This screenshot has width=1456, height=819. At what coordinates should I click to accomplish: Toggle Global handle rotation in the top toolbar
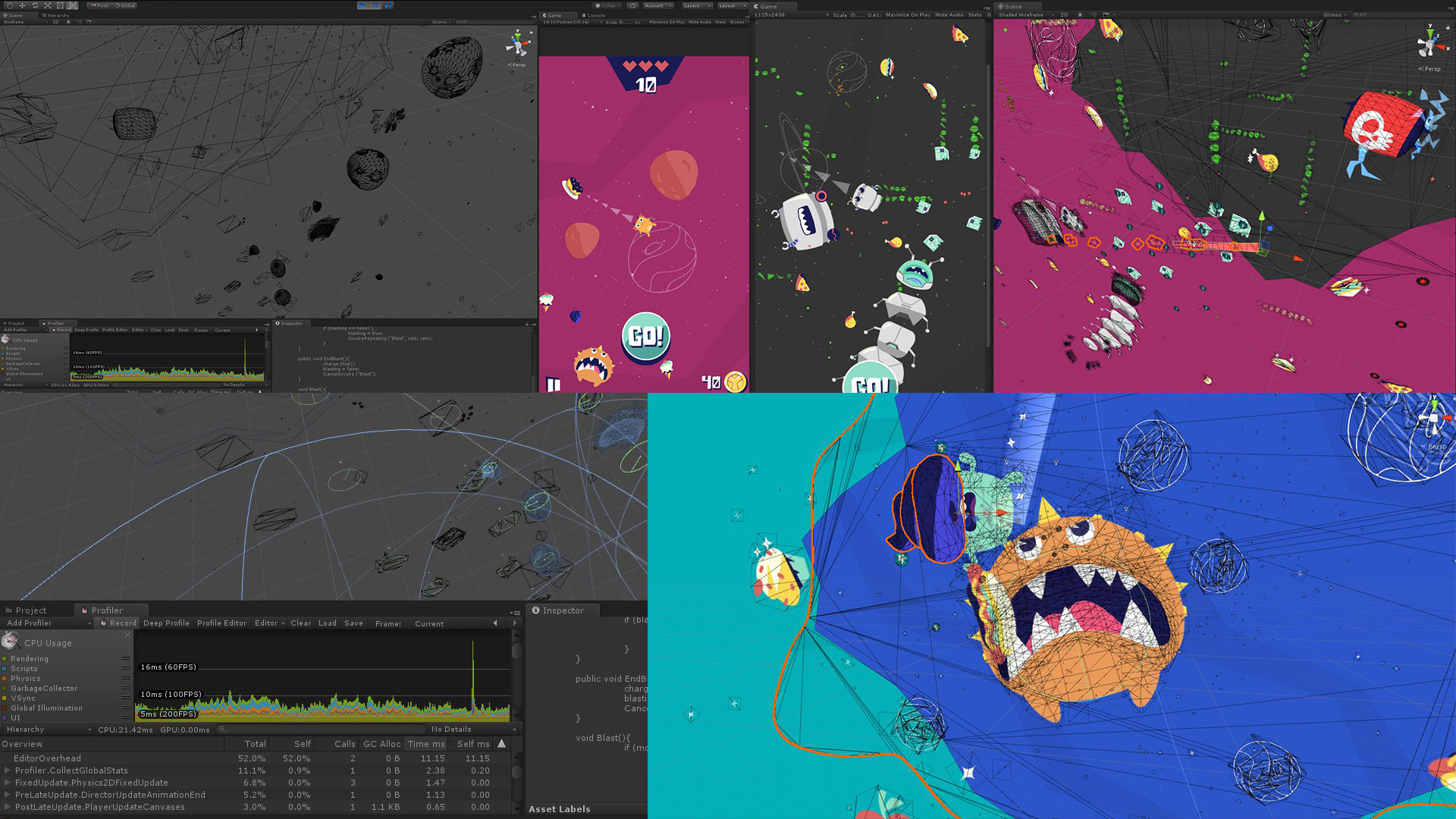click(125, 5)
